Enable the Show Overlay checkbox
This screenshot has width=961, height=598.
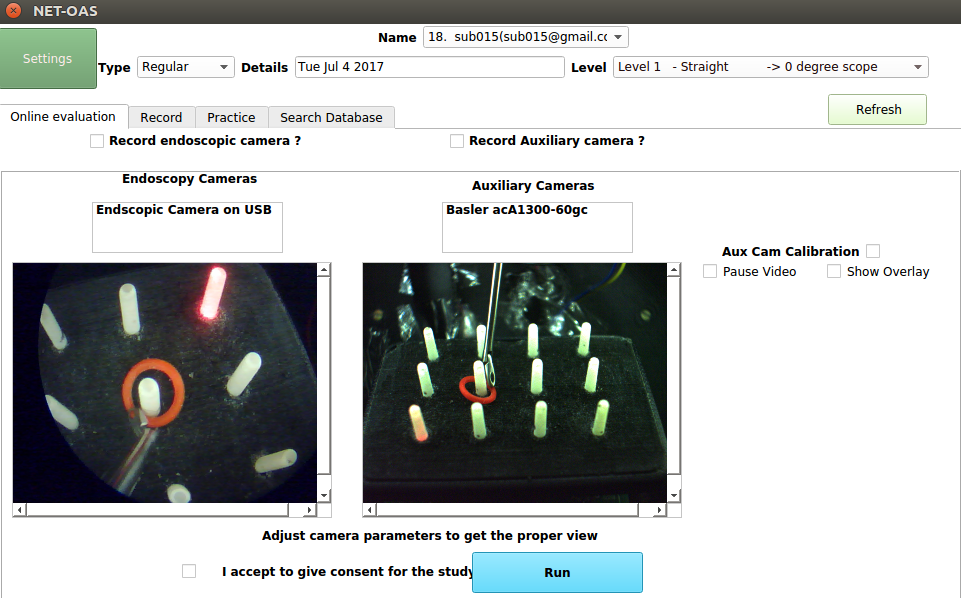click(x=834, y=271)
